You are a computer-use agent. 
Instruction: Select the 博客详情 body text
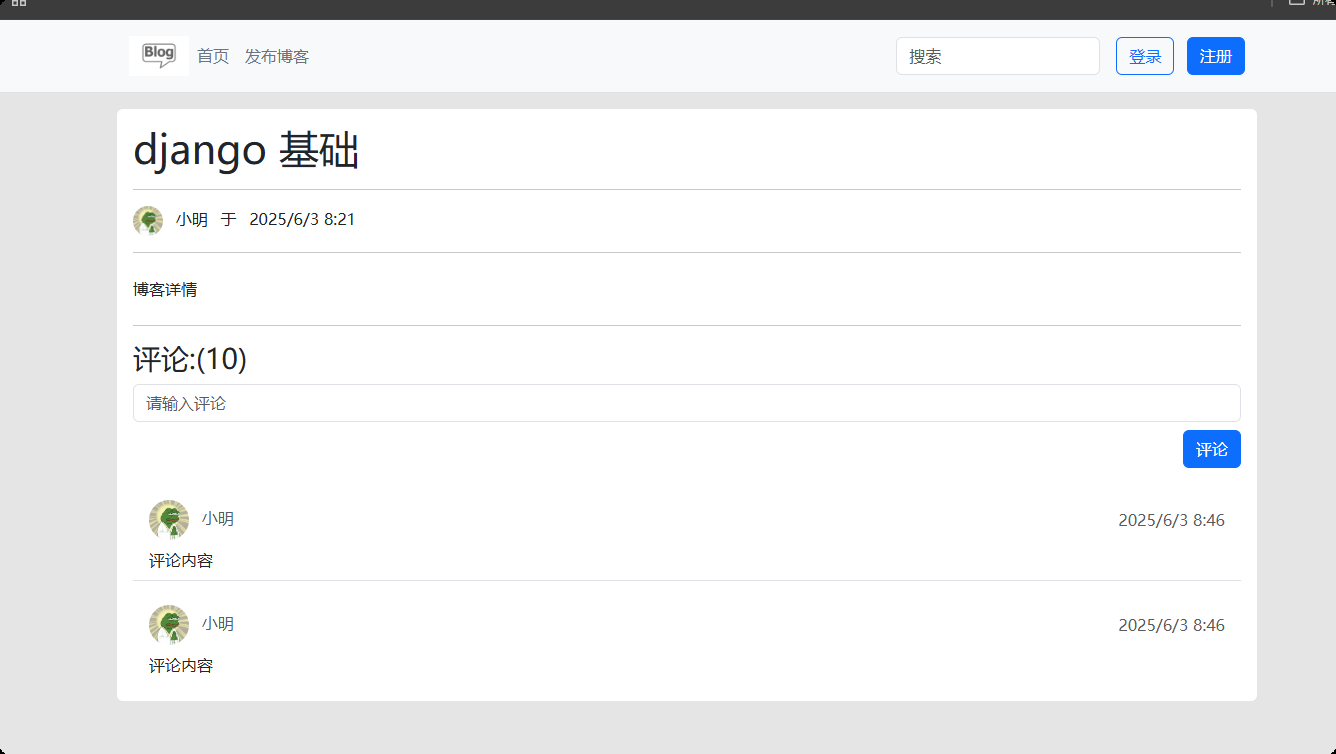165,290
